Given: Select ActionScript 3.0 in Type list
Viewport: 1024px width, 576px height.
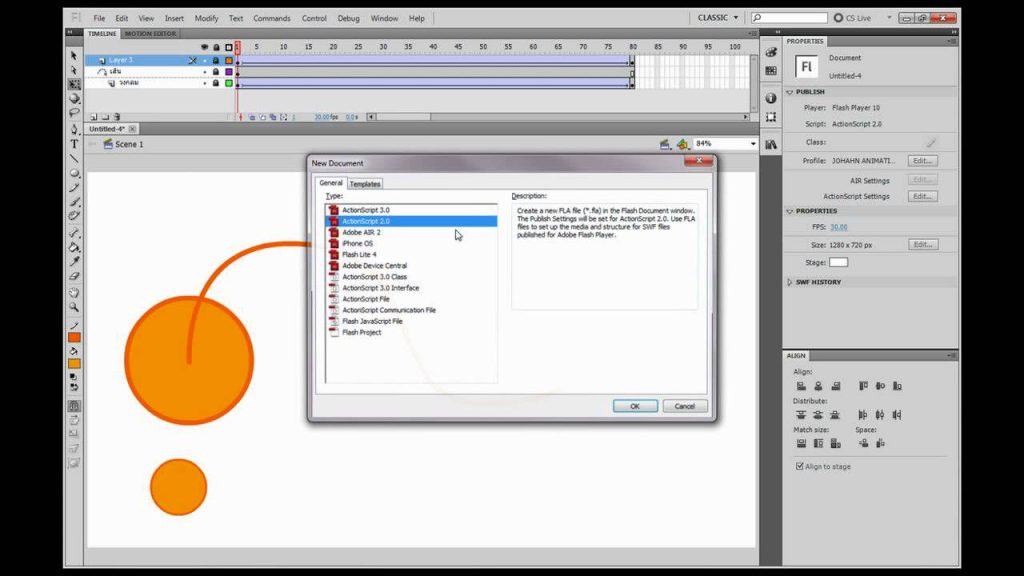Looking at the screenshot, I should tap(411, 210).
